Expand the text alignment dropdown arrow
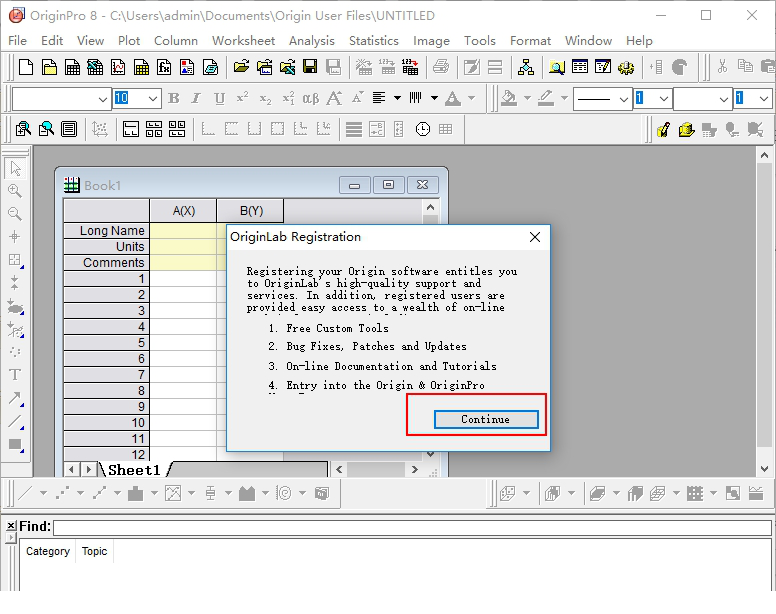 (x=397, y=98)
